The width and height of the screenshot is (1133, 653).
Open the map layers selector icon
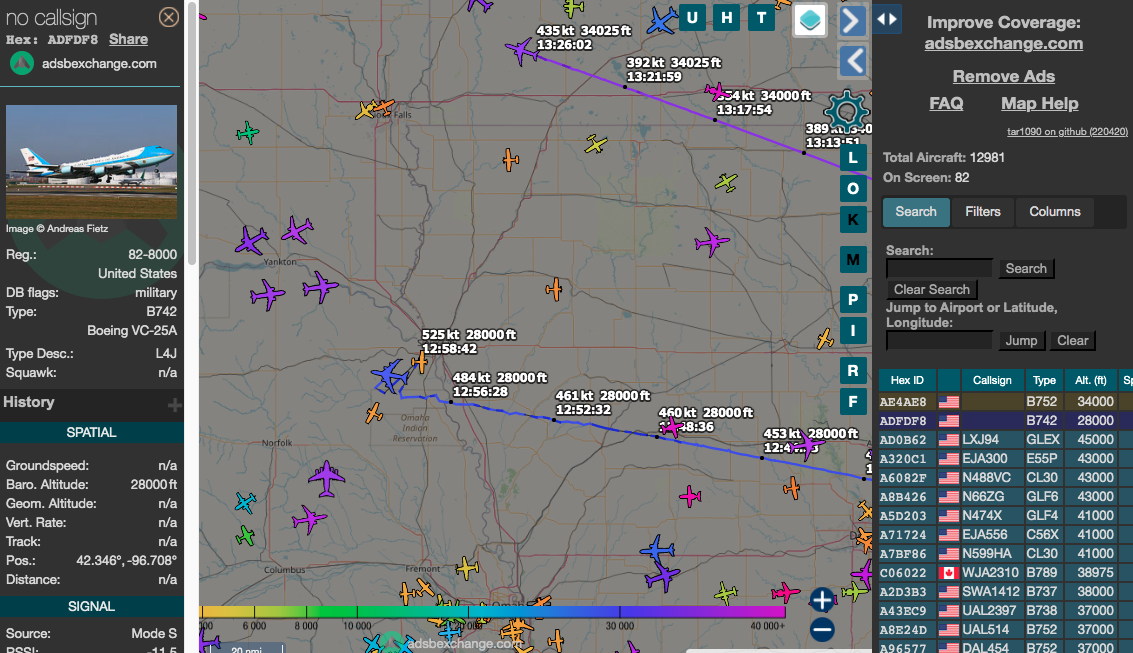(x=810, y=20)
